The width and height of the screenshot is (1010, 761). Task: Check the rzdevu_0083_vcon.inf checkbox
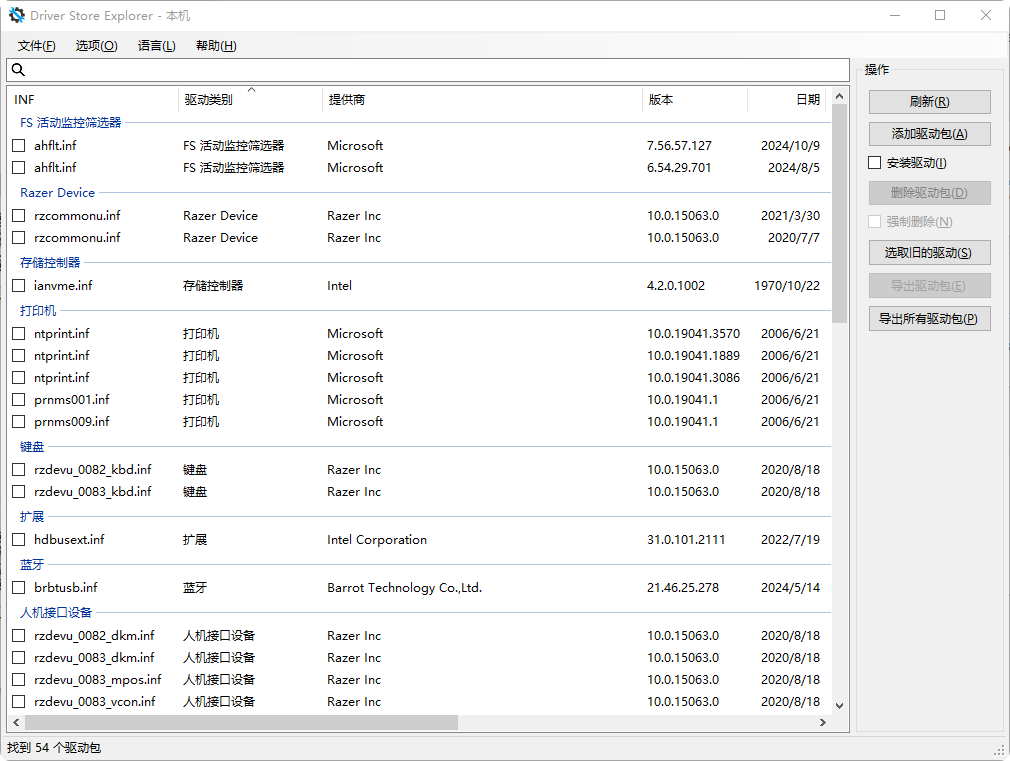pyautogui.click(x=19, y=702)
